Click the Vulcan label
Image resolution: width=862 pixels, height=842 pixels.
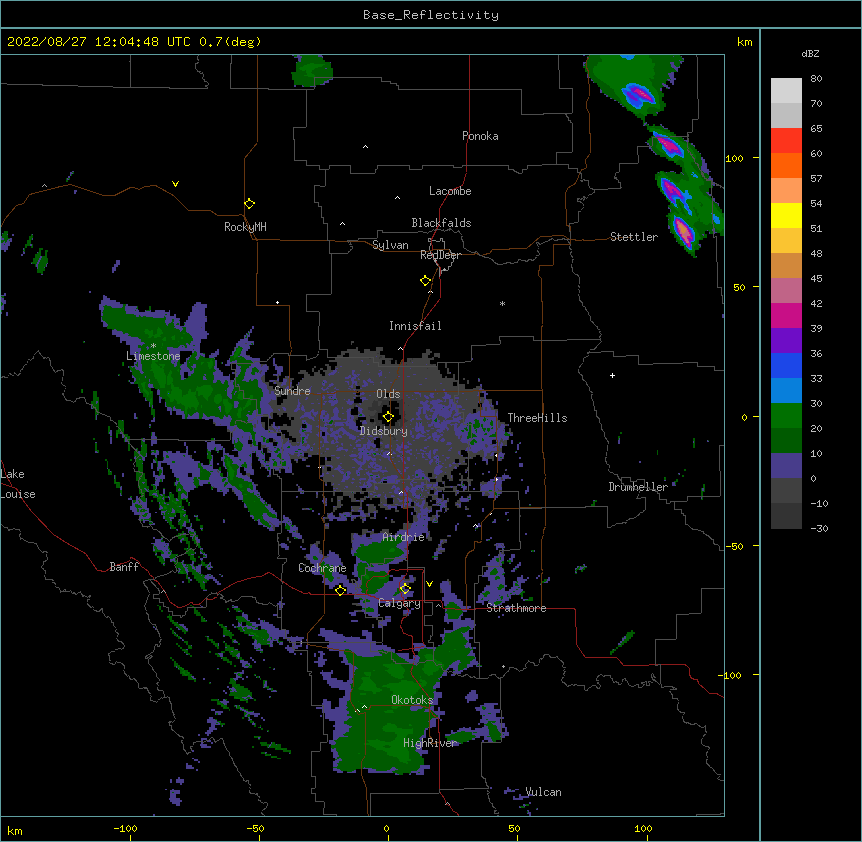(543, 792)
